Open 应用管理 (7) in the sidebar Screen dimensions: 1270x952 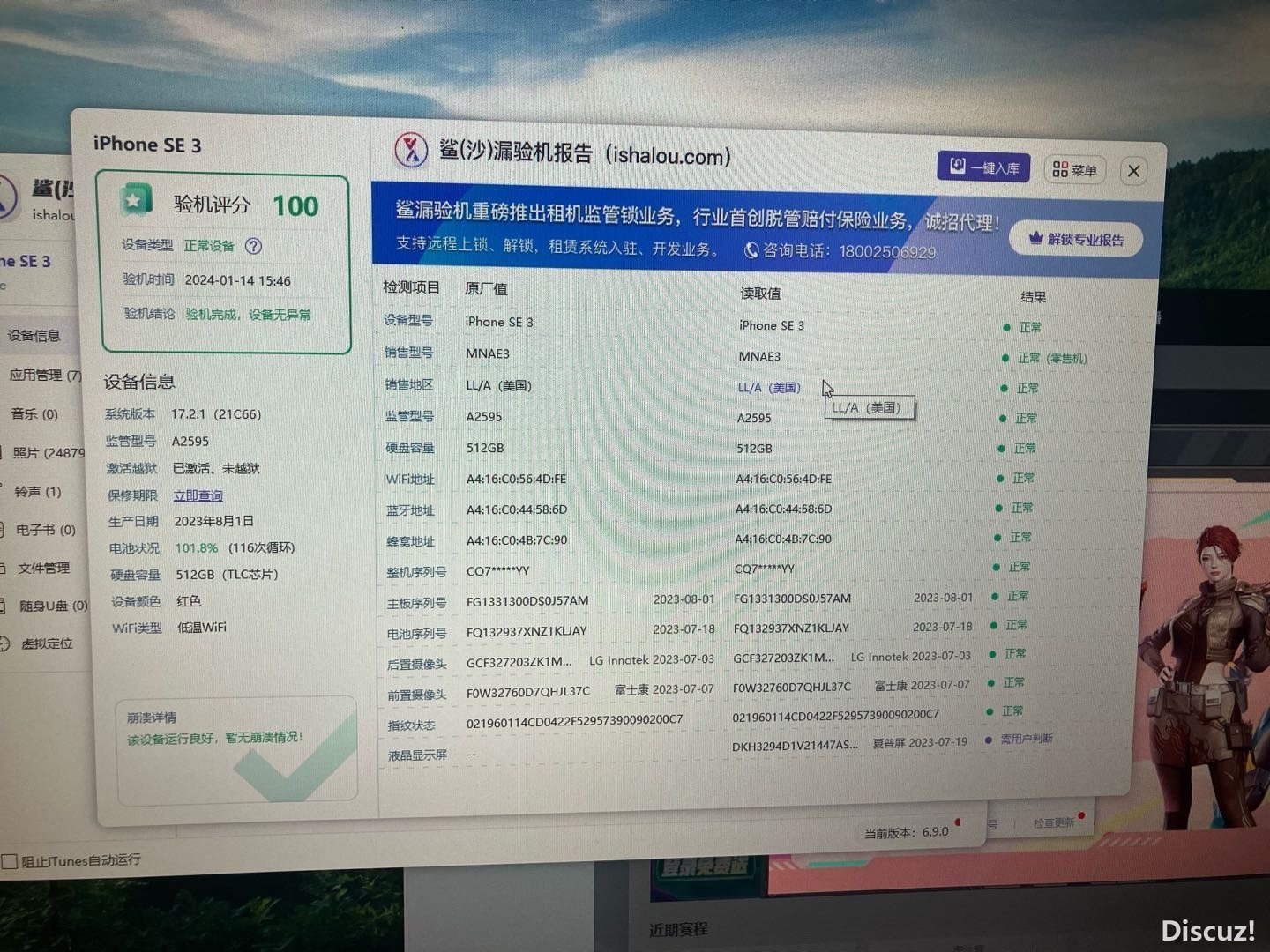click(x=44, y=375)
